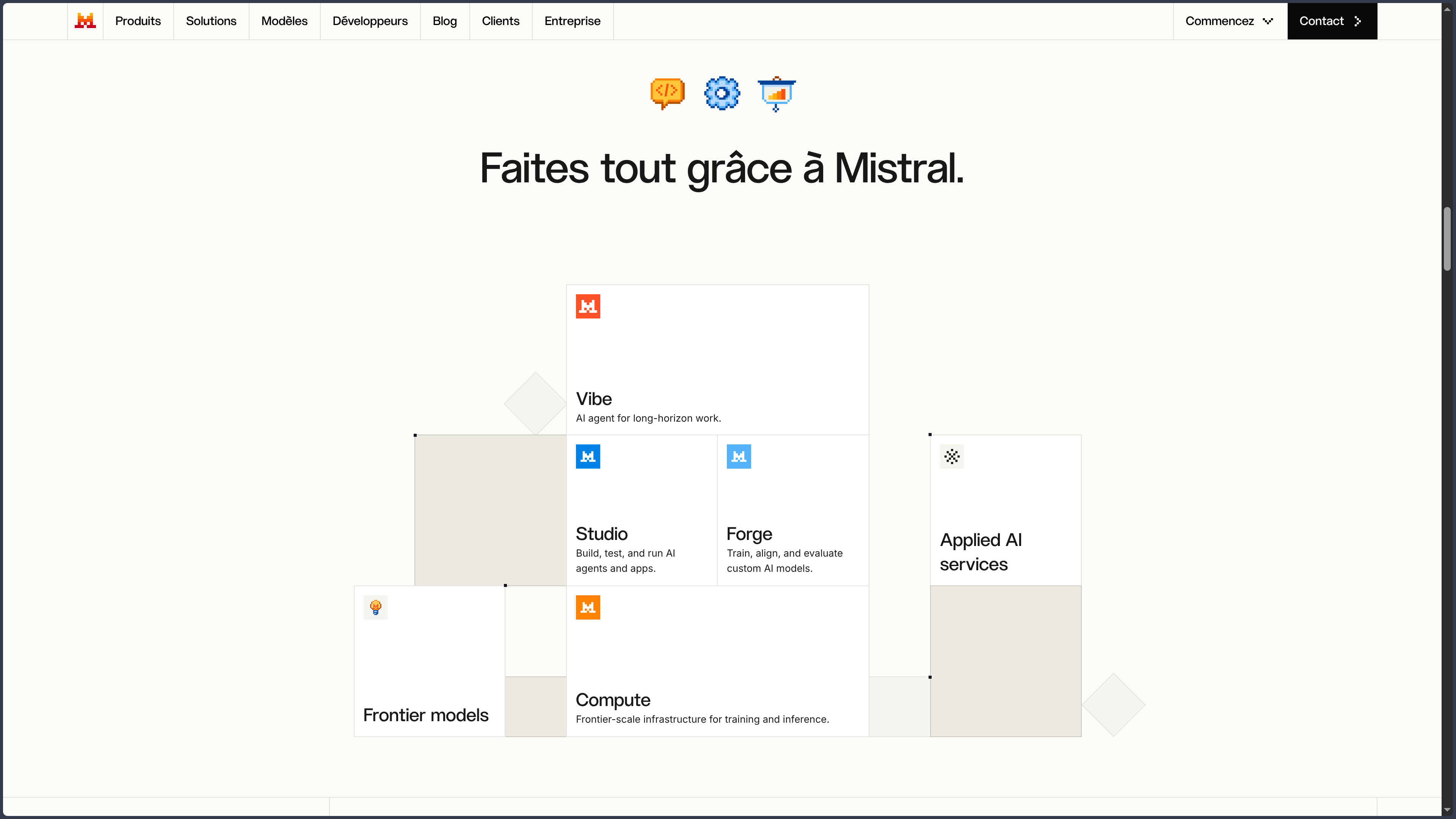This screenshot has width=1456, height=819.
Task: Click the Frontier models lightbulb icon
Action: pos(375,607)
